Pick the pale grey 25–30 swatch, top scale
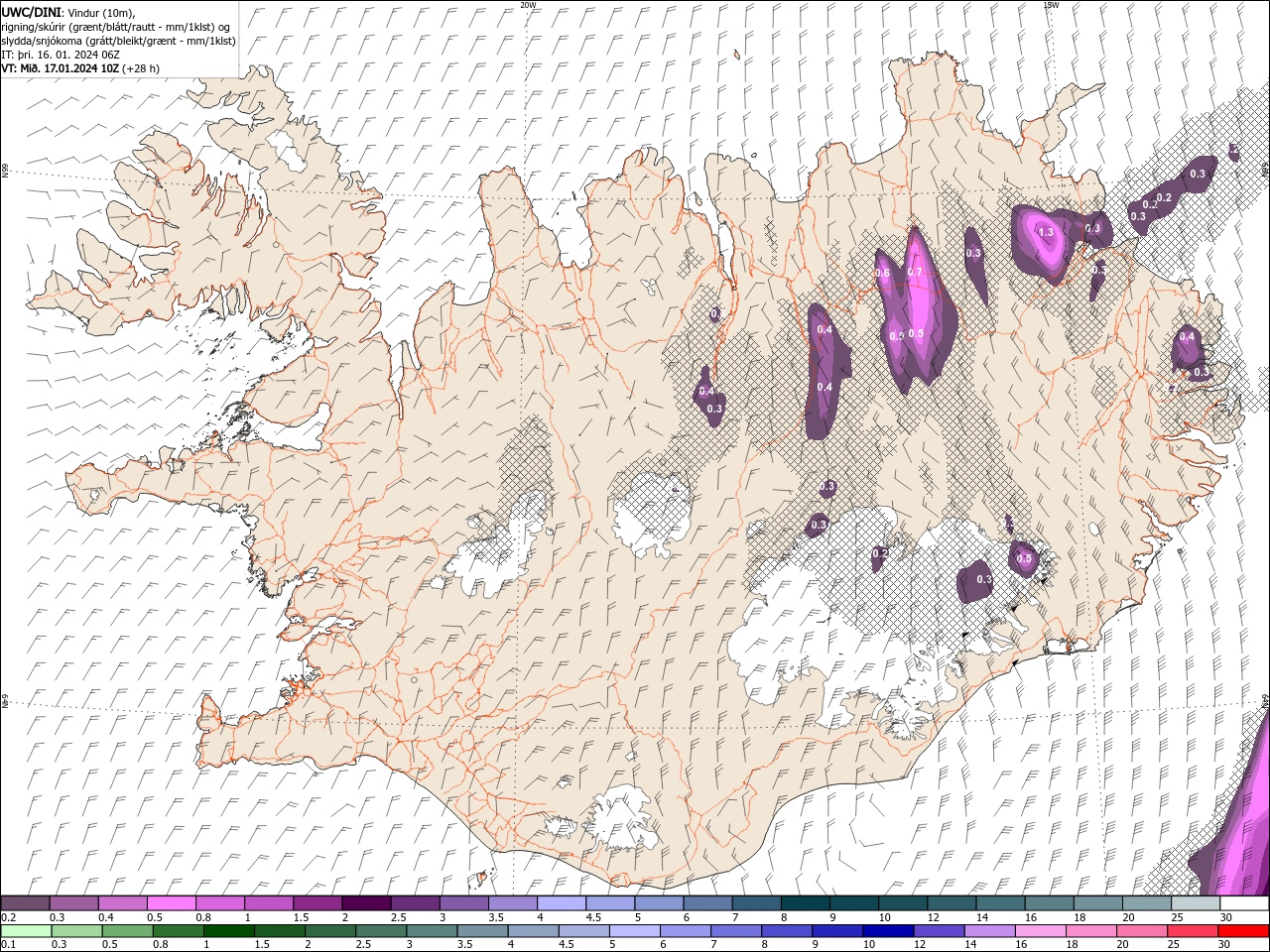The height and width of the screenshot is (952, 1270). [x=1194, y=903]
